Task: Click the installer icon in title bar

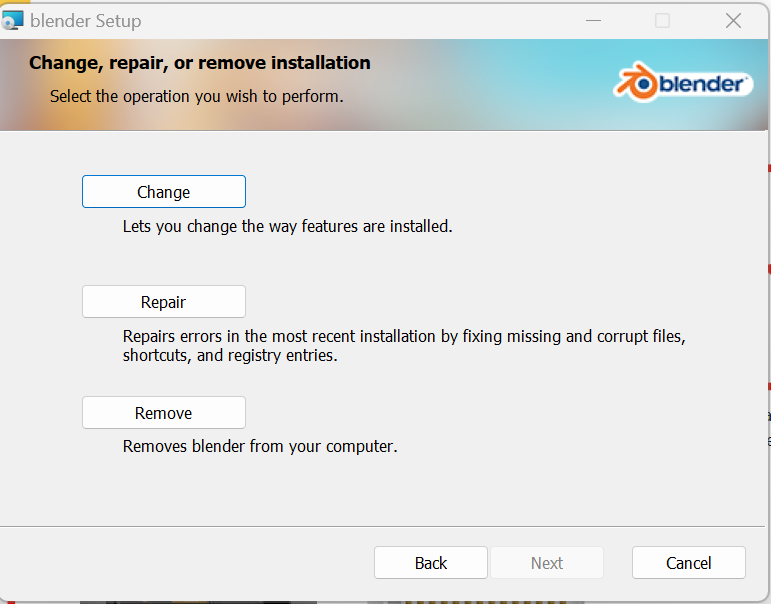Action: click(12, 21)
